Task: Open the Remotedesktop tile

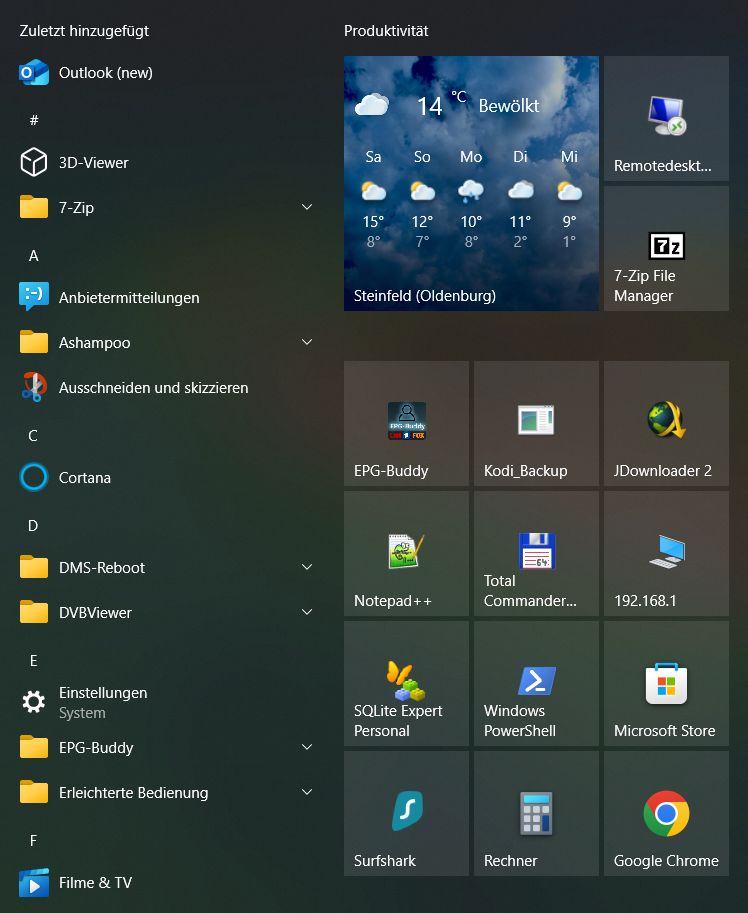Action: (x=667, y=119)
